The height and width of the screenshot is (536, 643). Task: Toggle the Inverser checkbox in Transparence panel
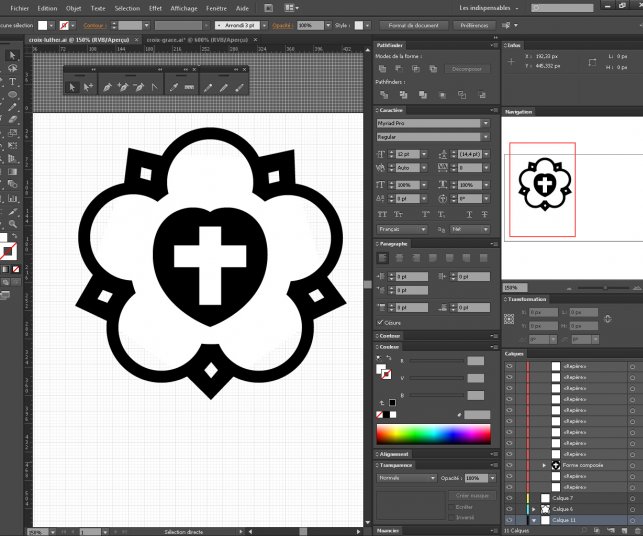(452, 518)
